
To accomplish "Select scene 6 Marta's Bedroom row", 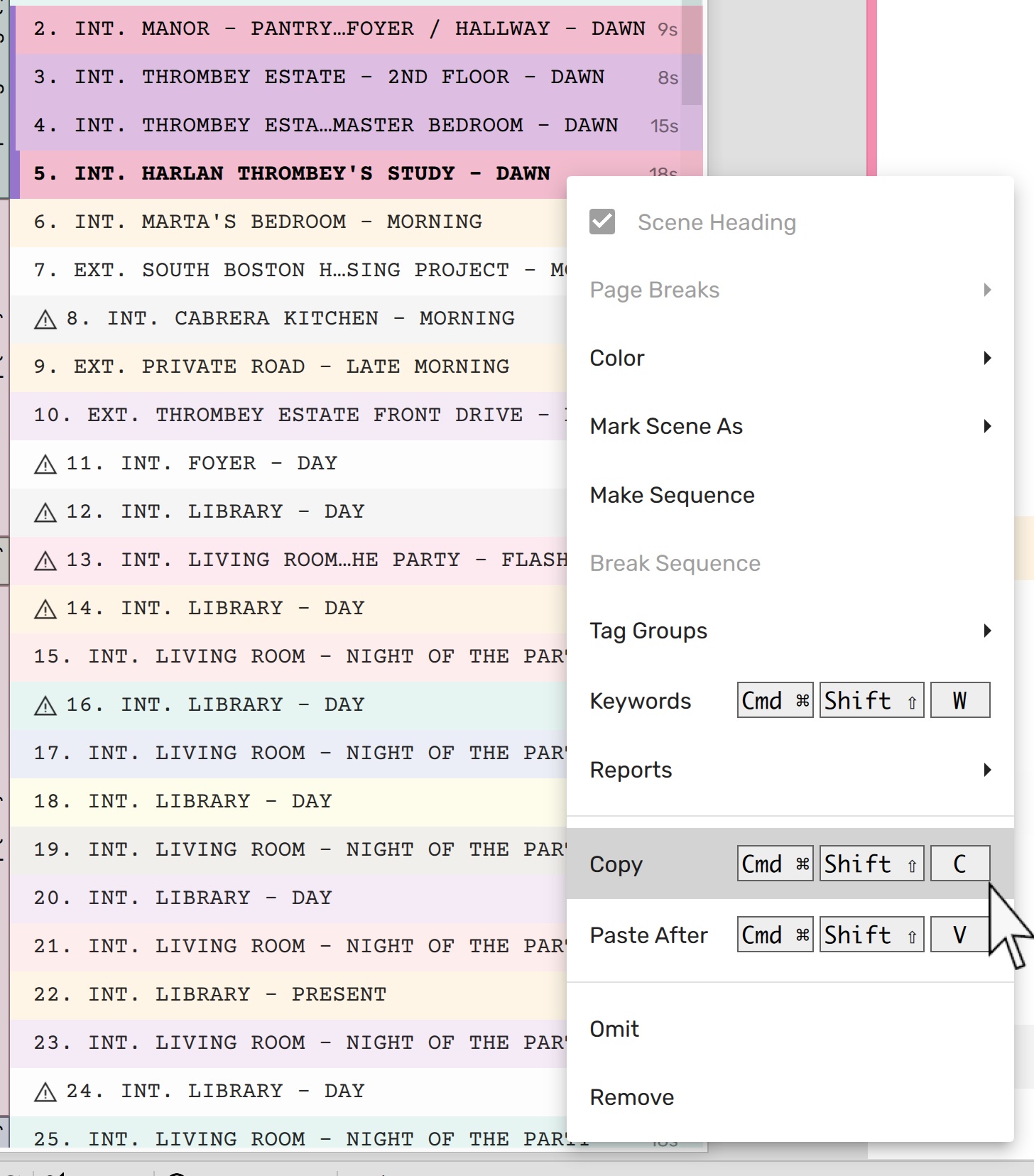I will [284, 222].
